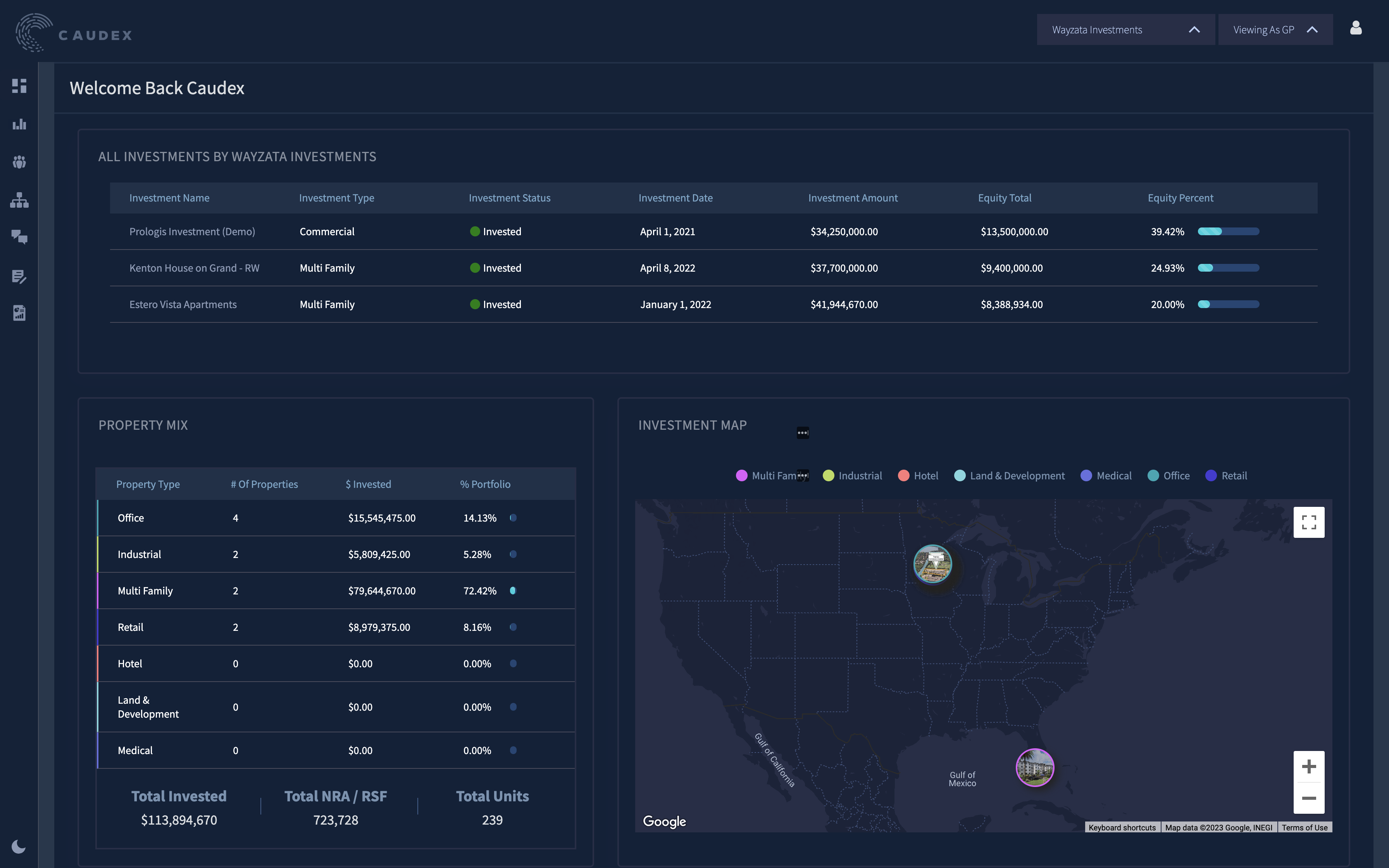Click map zoom in plus button
Viewport: 1389px width, 868px height.
coord(1308,767)
